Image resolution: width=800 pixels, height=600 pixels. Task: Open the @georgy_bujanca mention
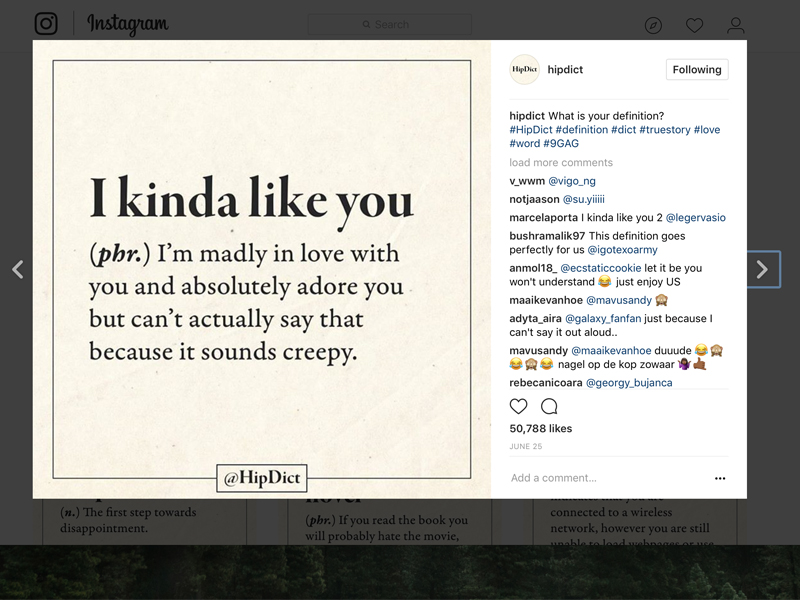[x=629, y=383]
